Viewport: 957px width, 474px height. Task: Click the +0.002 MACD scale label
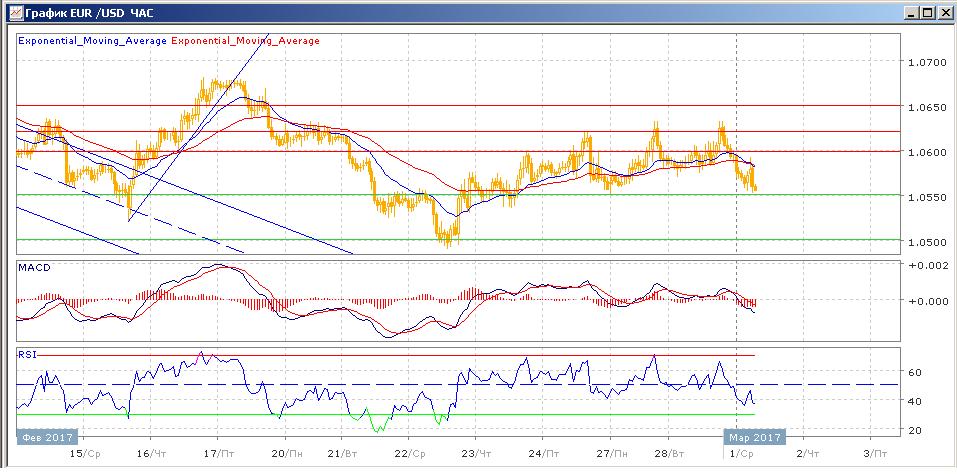click(x=924, y=264)
